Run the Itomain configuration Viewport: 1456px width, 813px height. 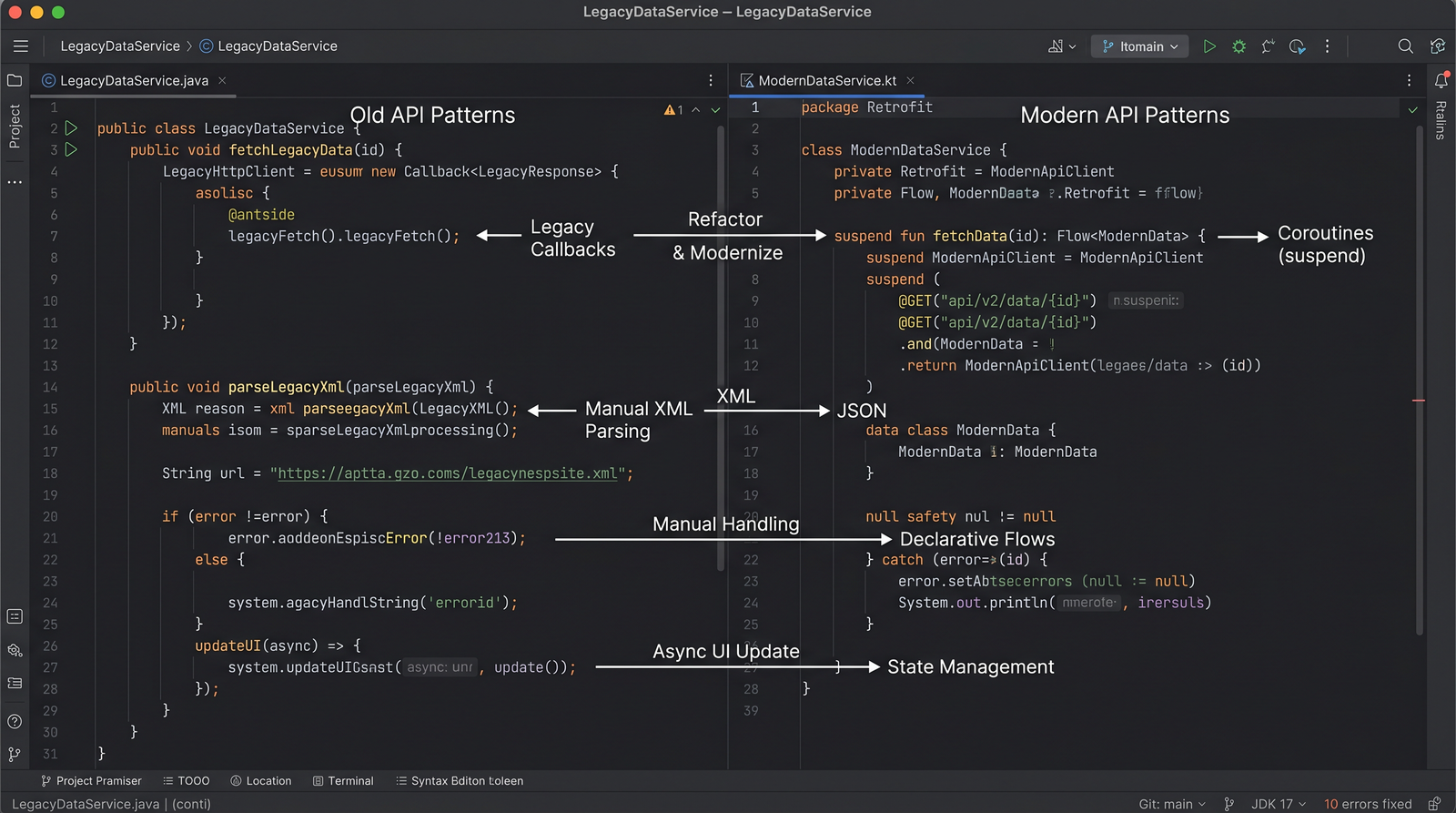1209,46
